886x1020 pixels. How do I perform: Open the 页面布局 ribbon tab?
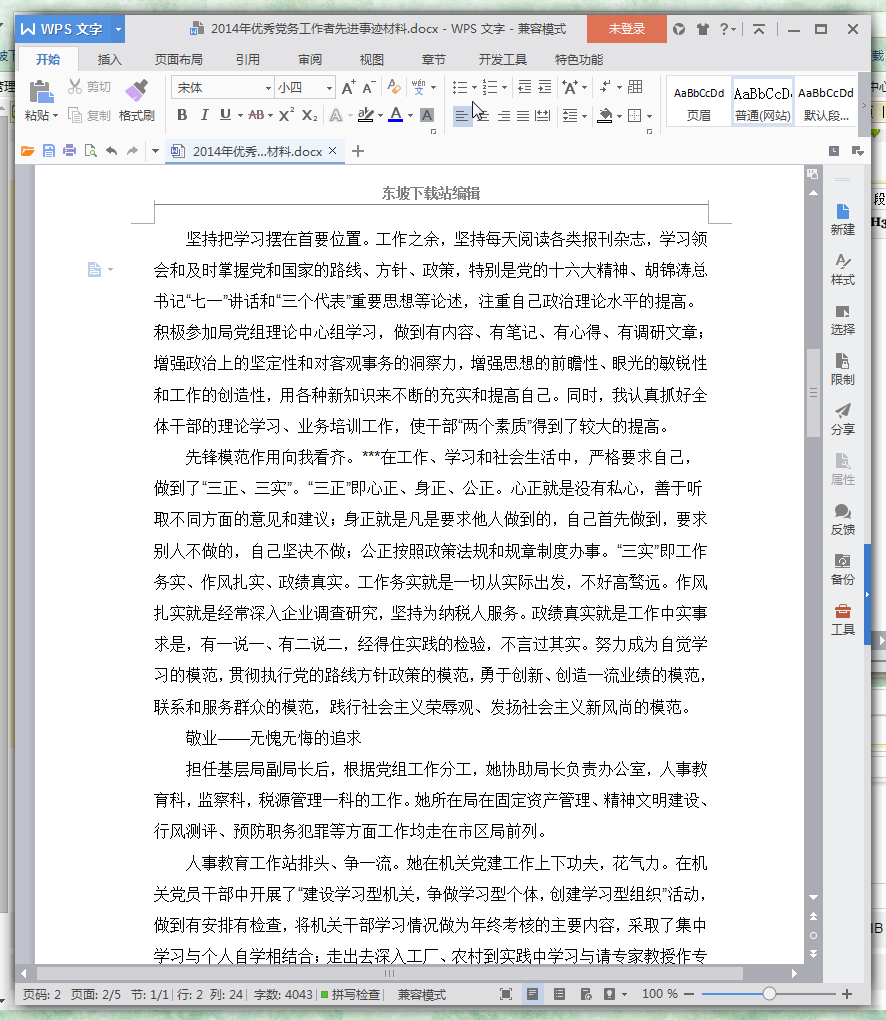[x=179, y=59]
